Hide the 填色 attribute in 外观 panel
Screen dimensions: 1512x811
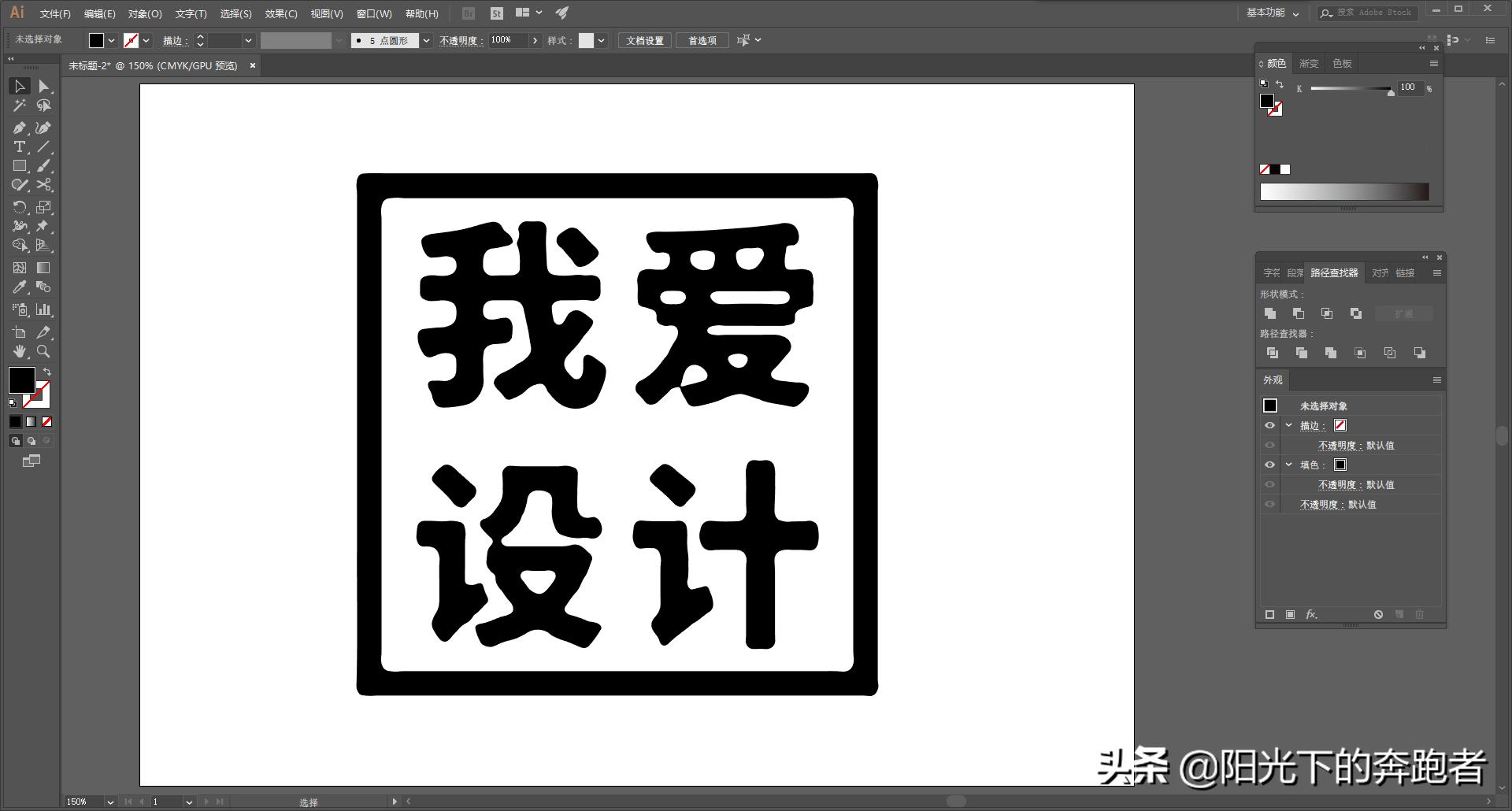[x=1270, y=465]
